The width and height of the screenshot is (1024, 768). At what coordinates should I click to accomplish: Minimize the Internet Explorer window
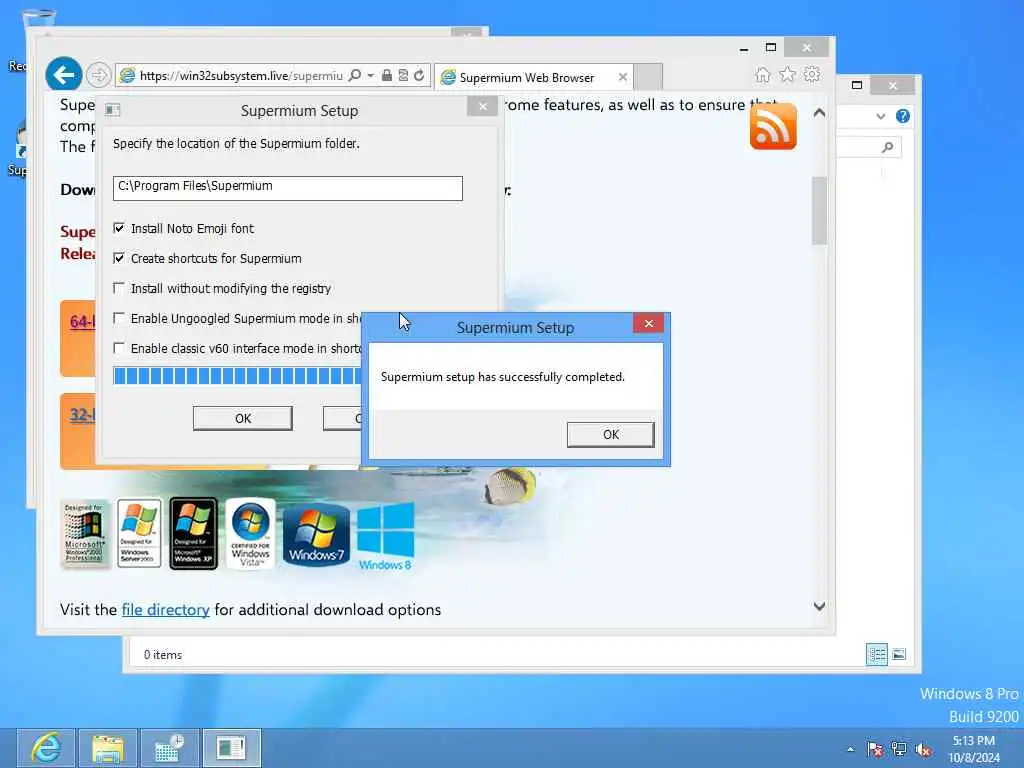[x=744, y=48]
